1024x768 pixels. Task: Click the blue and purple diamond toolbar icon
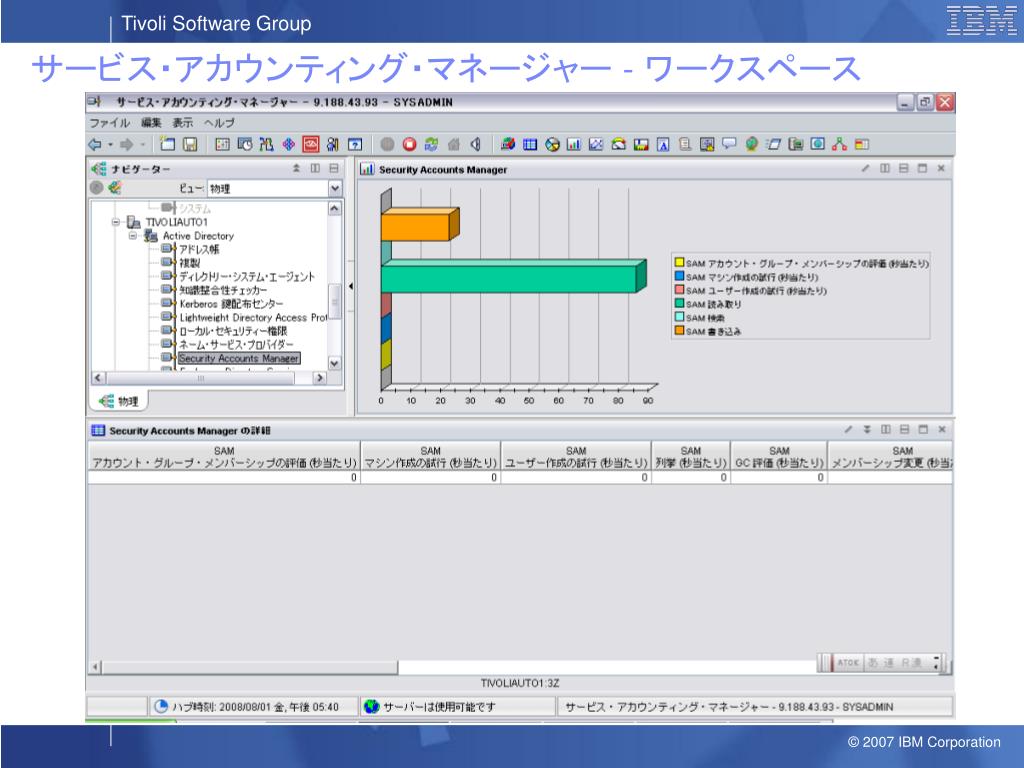289,144
